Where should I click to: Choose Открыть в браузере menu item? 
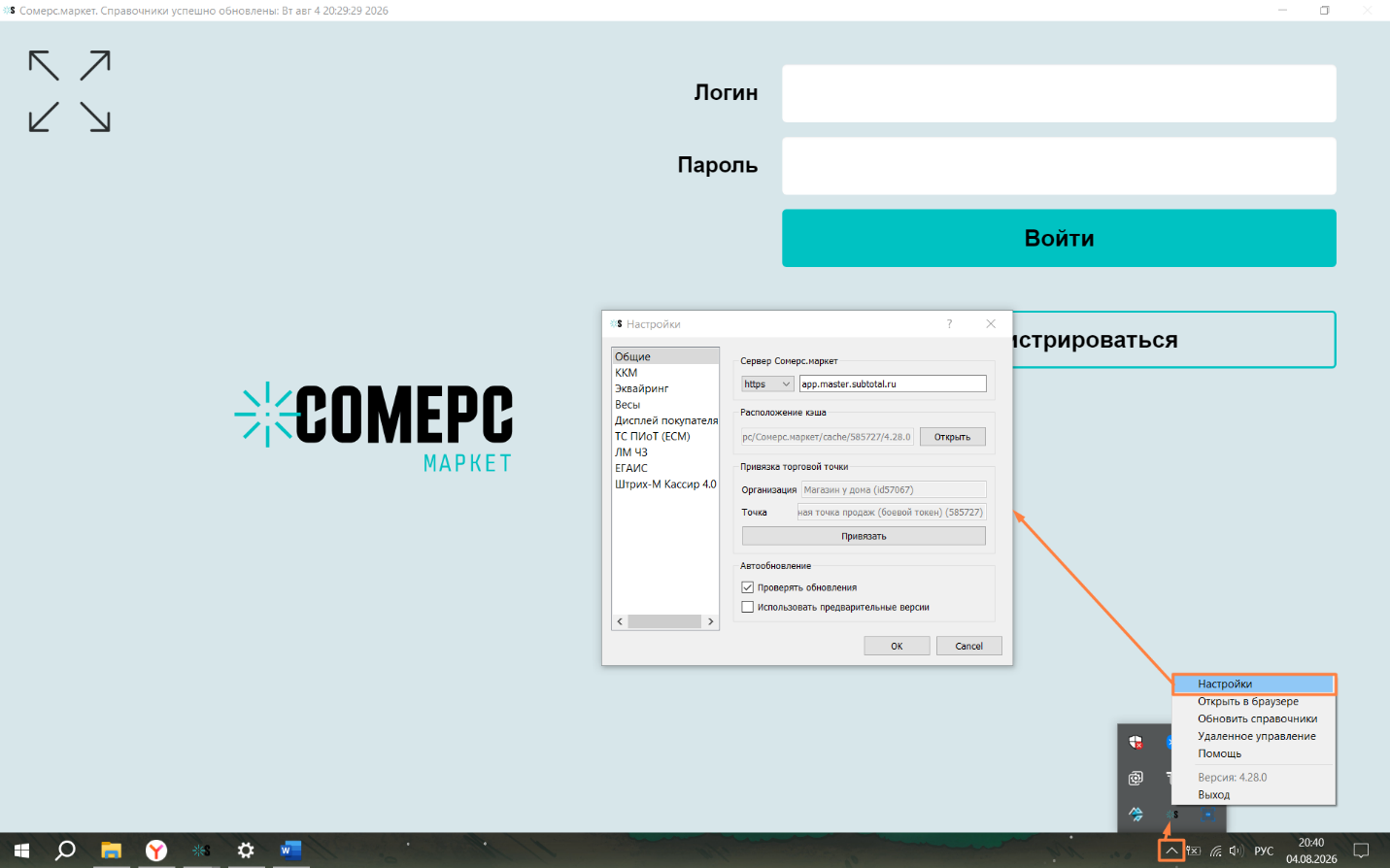pos(1254,701)
